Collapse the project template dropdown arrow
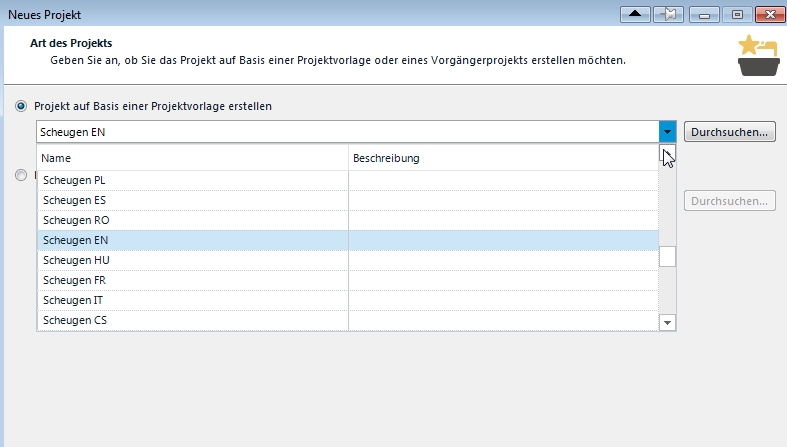 (x=667, y=132)
